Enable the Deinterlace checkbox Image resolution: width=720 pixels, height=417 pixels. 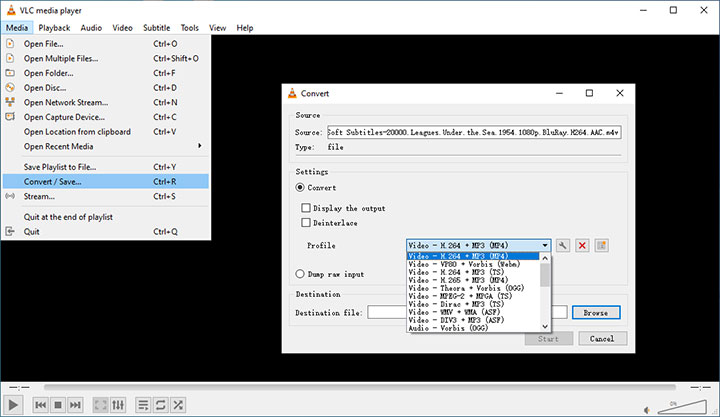pyautogui.click(x=306, y=223)
